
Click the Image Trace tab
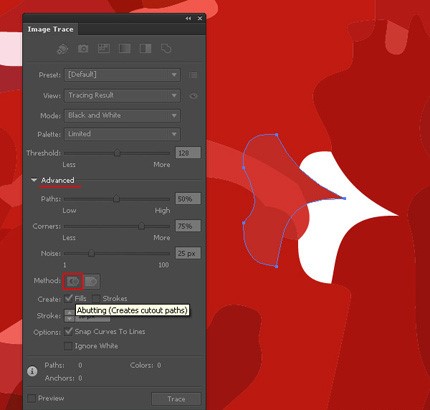50,29
